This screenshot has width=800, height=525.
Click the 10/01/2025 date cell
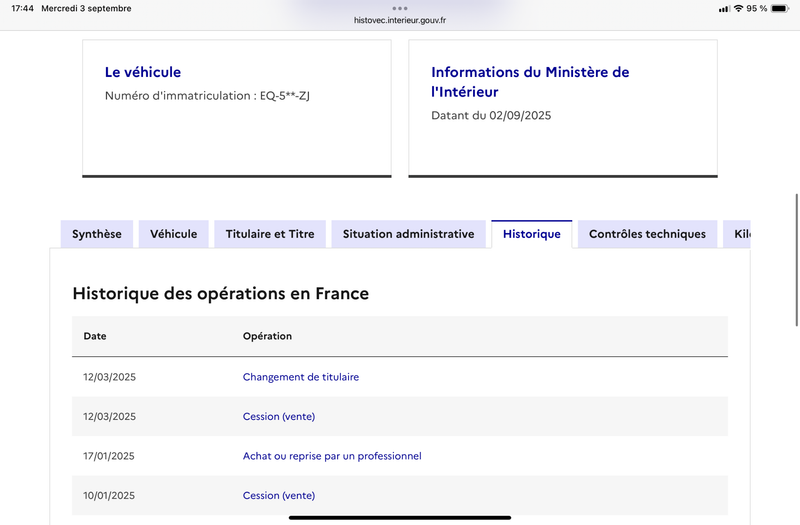pos(109,495)
